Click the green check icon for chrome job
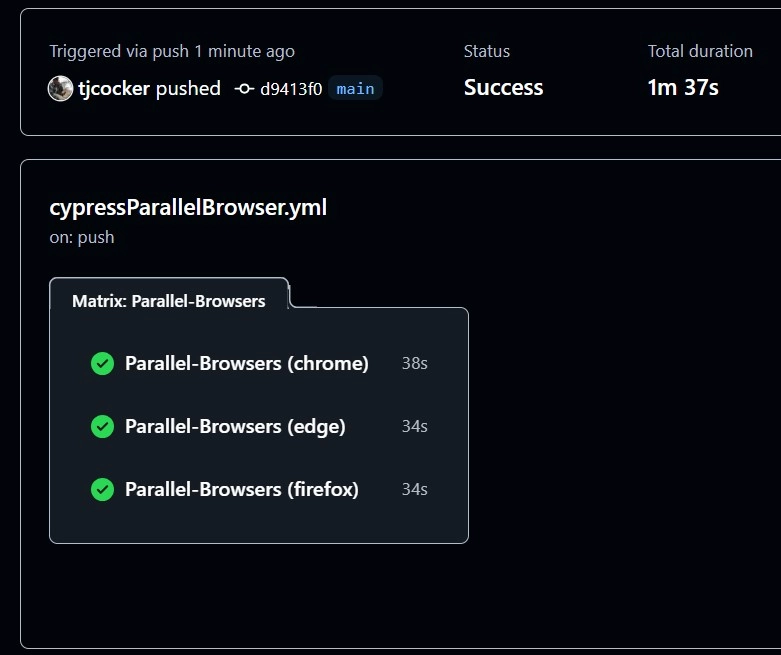The width and height of the screenshot is (781, 655). tap(102, 363)
